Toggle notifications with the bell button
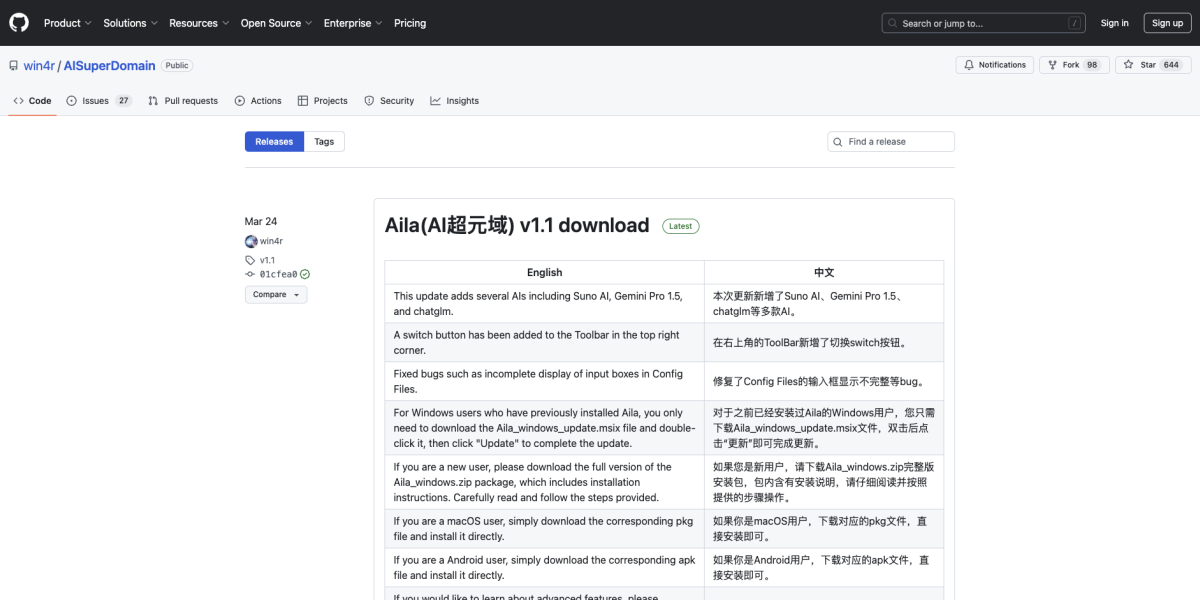1200x600 pixels. pos(994,64)
